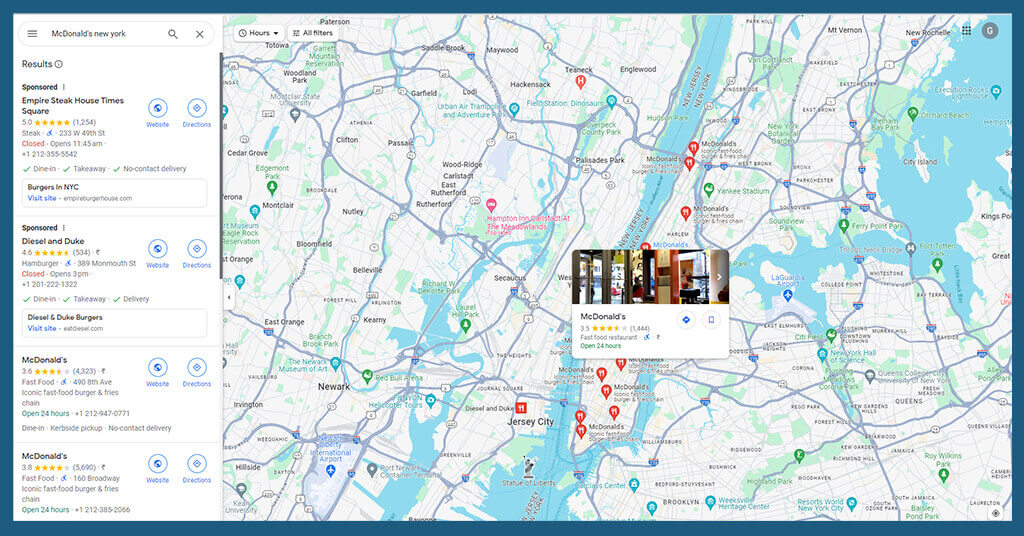
Task: Click the McDonald's title in map popup
Action: click(x=603, y=316)
